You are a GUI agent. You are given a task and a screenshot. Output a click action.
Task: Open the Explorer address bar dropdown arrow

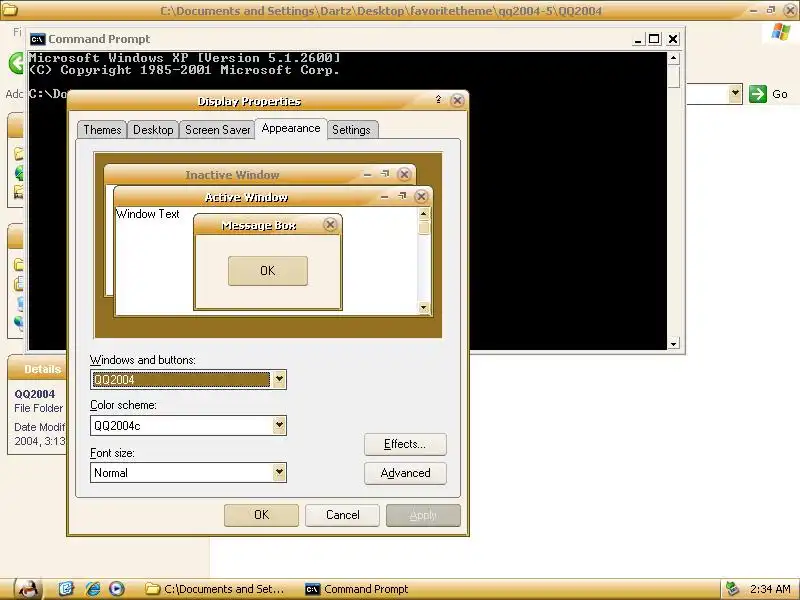pos(735,94)
